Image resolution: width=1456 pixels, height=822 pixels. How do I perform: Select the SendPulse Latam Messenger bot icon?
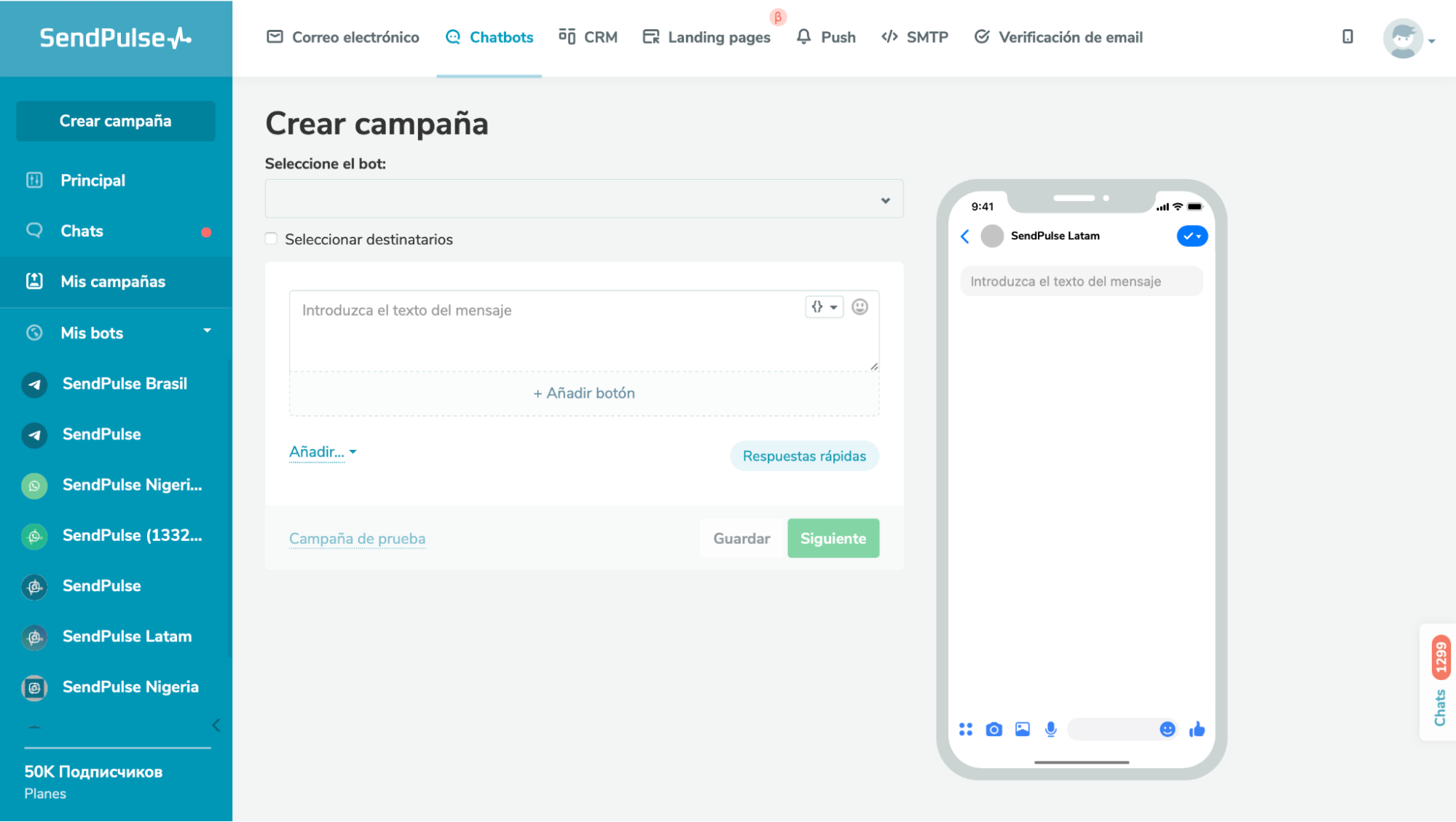coord(34,637)
